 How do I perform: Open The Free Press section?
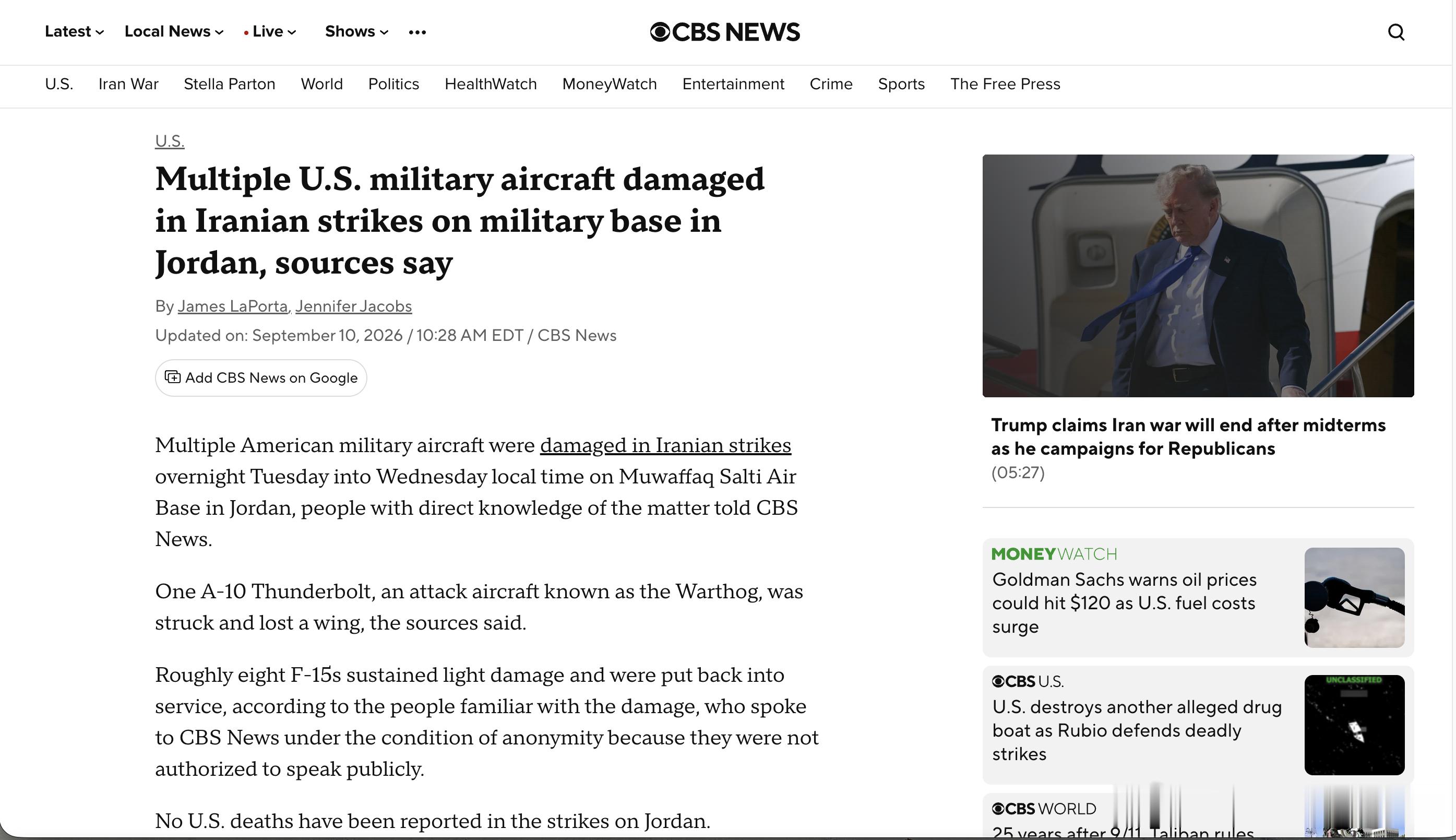click(x=1005, y=84)
